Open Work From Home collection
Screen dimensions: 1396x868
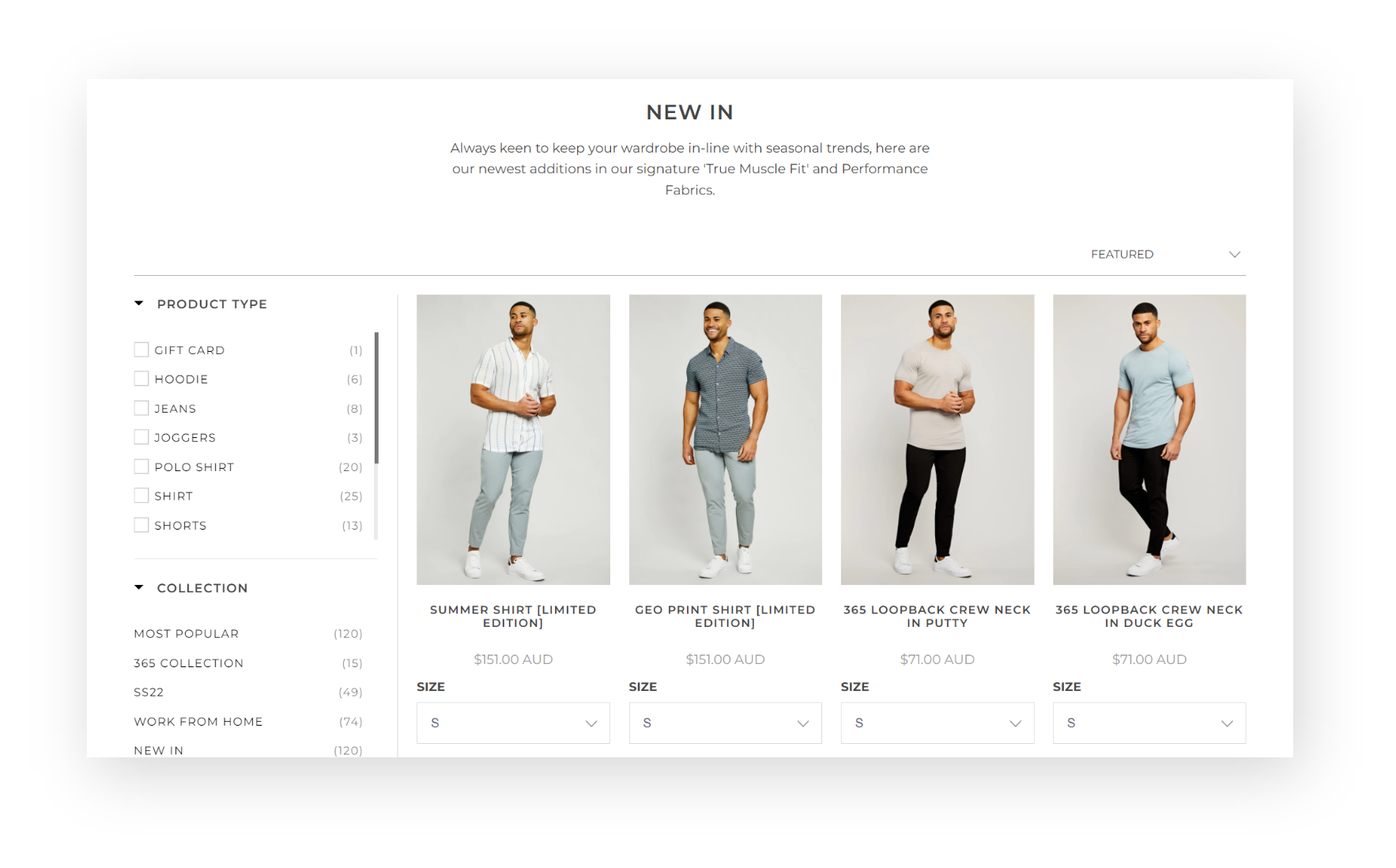click(198, 722)
